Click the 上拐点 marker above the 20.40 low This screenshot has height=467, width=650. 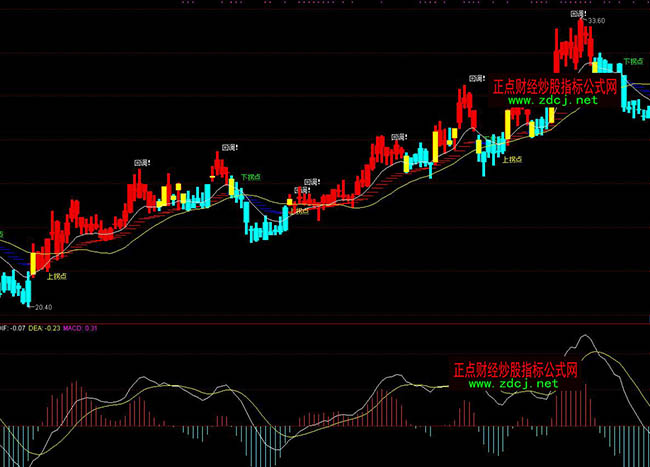tap(55, 276)
